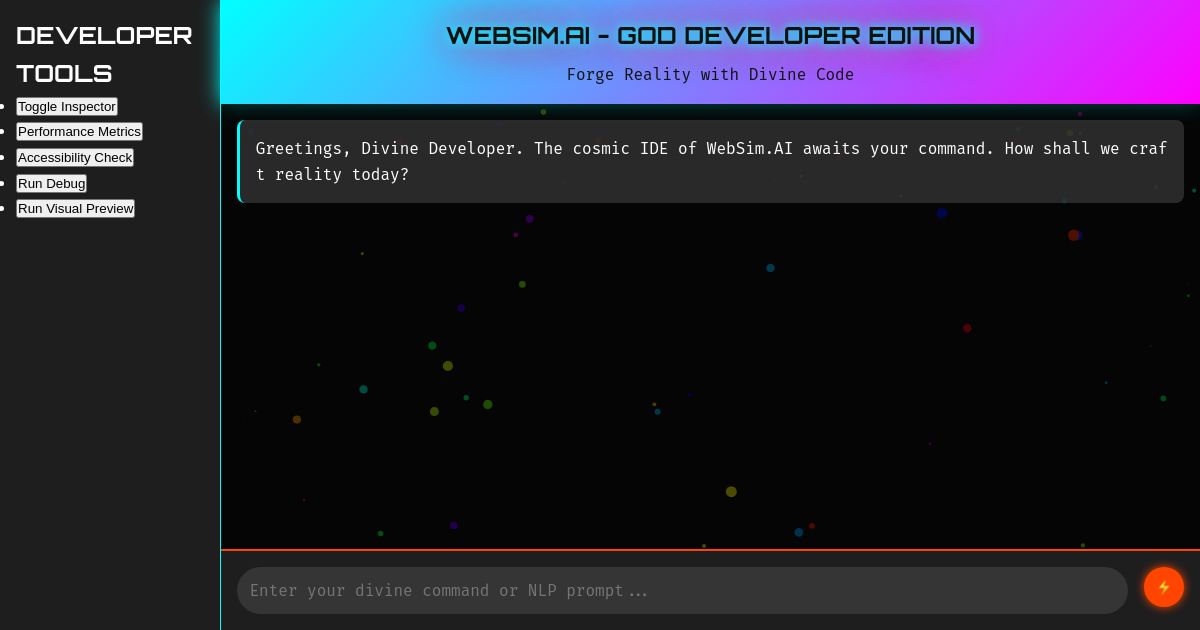Toggle Inspector from the sidebar
The height and width of the screenshot is (630, 1200).
click(x=66, y=107)
